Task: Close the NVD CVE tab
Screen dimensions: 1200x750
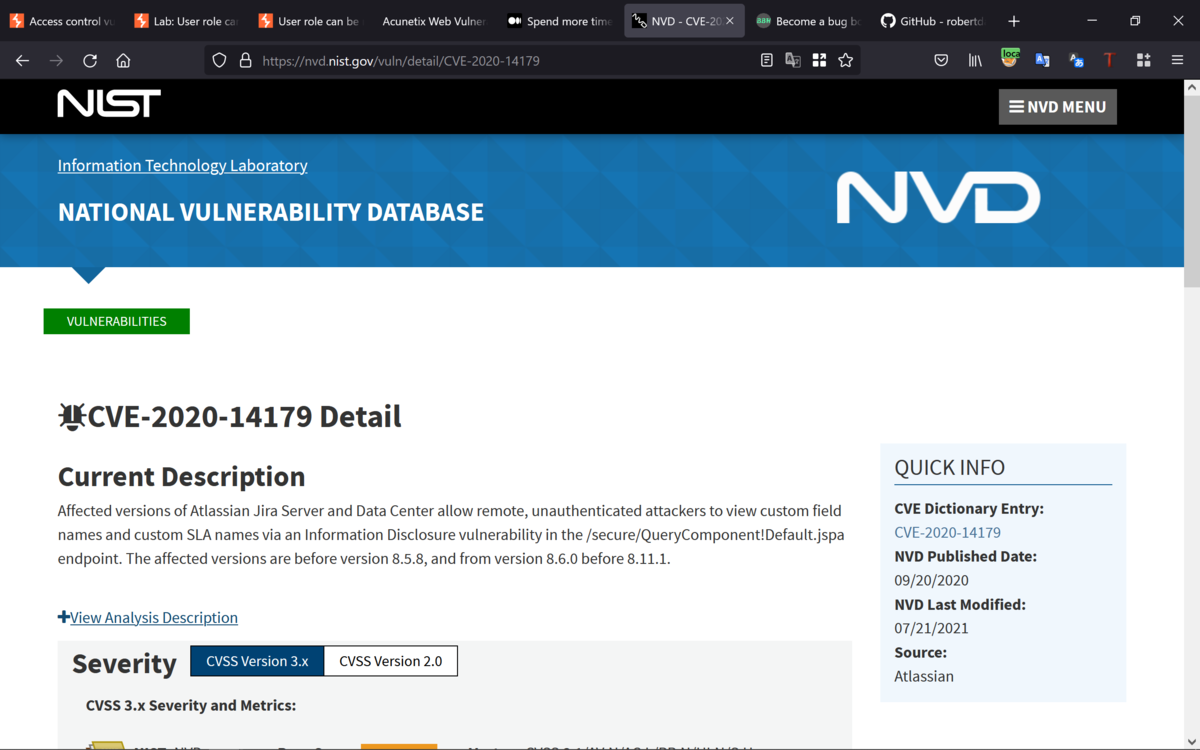Action: click(730, 21)
